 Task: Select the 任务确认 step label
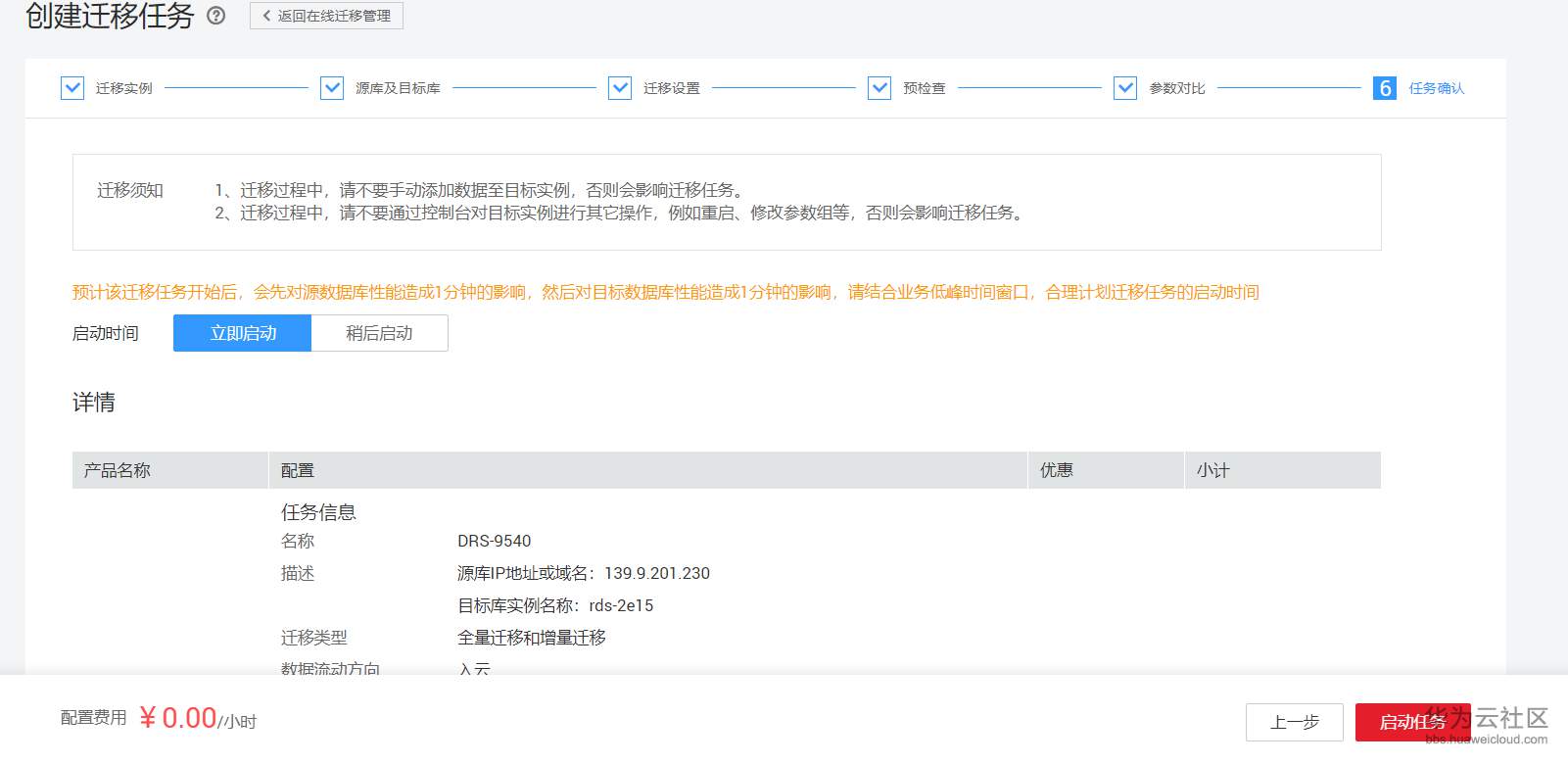pyautogui.click(x=1437, y=88)
